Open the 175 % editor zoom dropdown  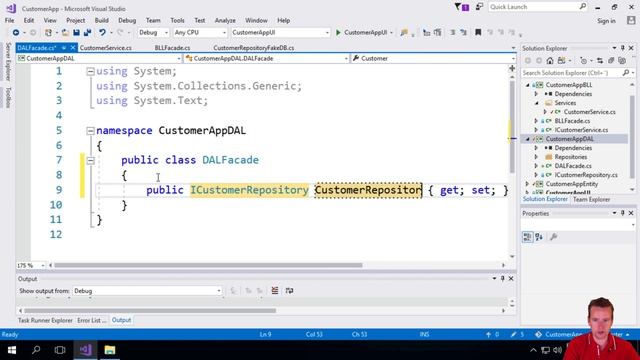31,265
